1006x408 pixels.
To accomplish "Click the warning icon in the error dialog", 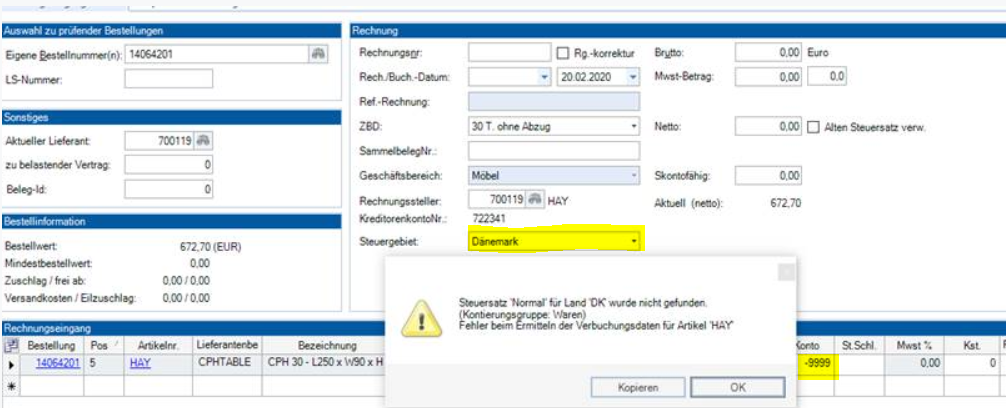I will pyautogui.click(x=420, y=317).
